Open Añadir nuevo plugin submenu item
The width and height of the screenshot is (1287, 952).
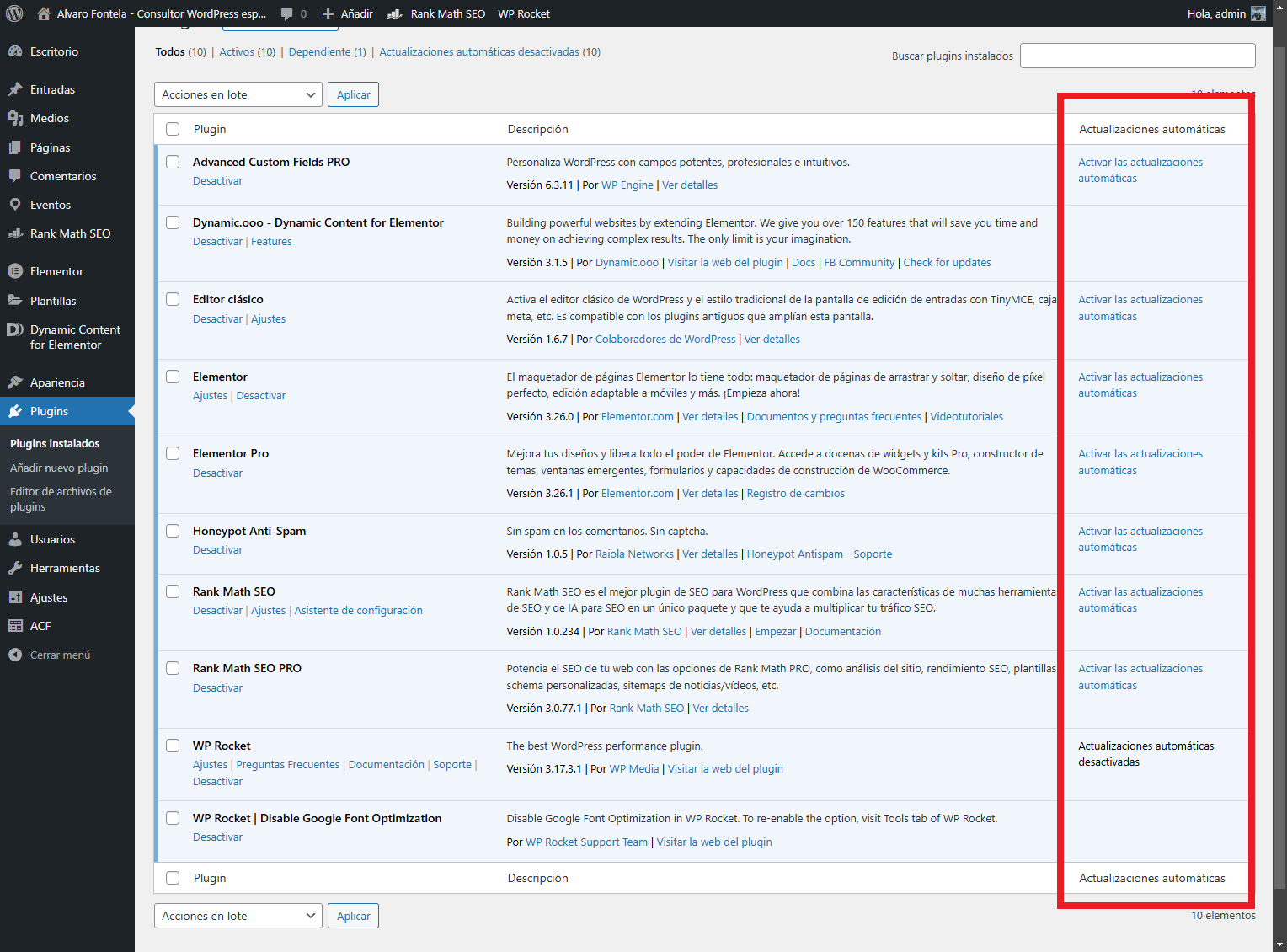point(59,468)
